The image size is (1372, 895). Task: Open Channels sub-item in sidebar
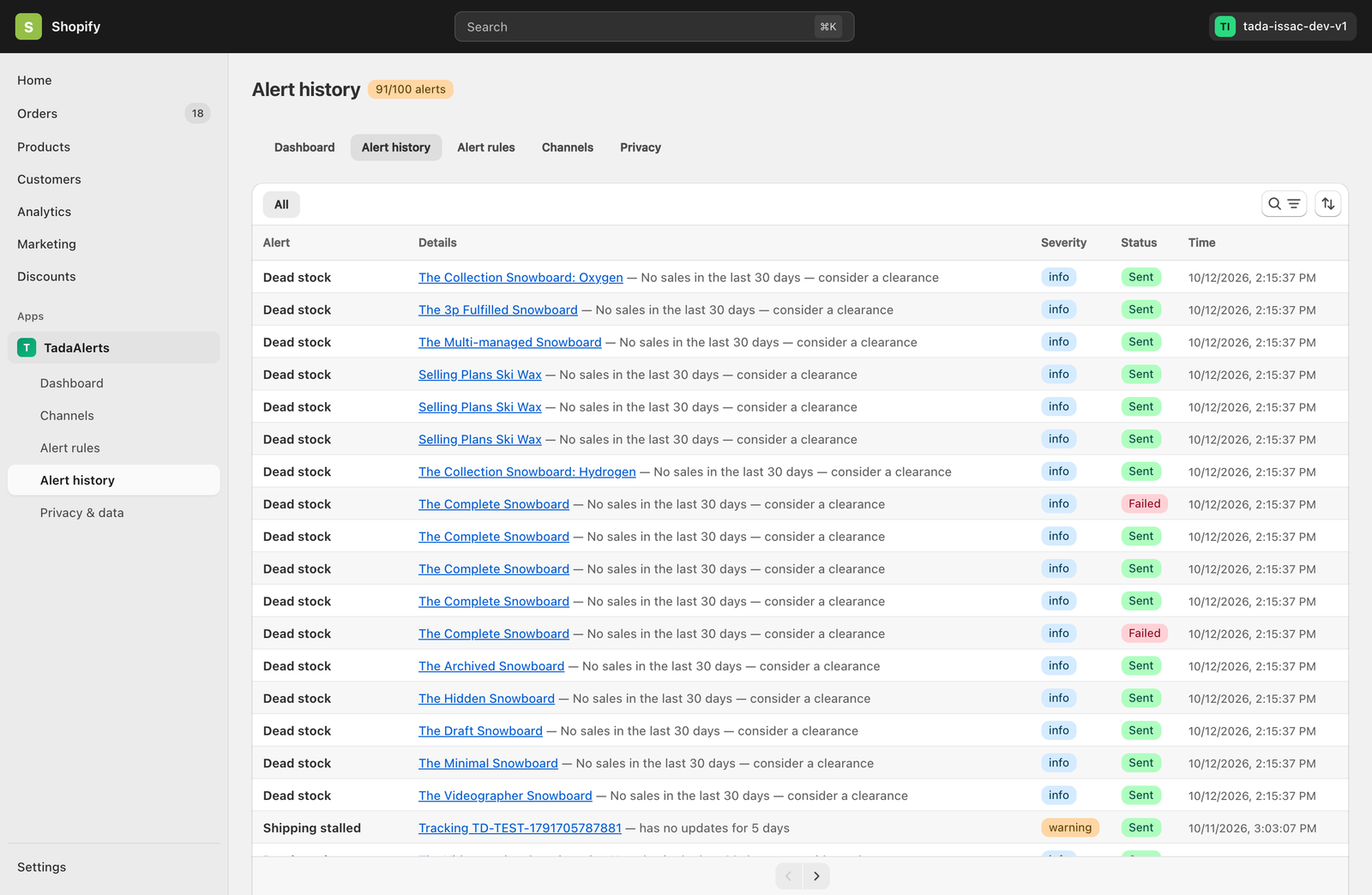[114, 416]
